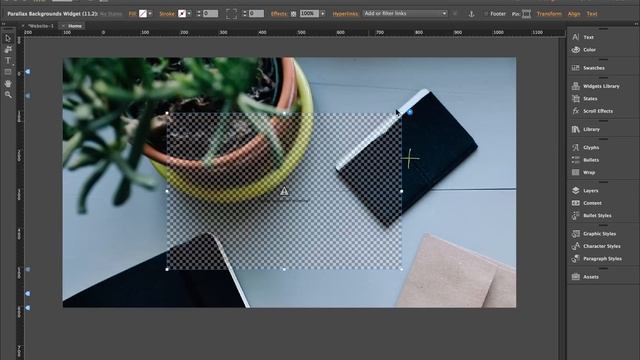Close the Website-1 tab
The height and width of the screenshot is (360, 640).
(x=23, y=26)
